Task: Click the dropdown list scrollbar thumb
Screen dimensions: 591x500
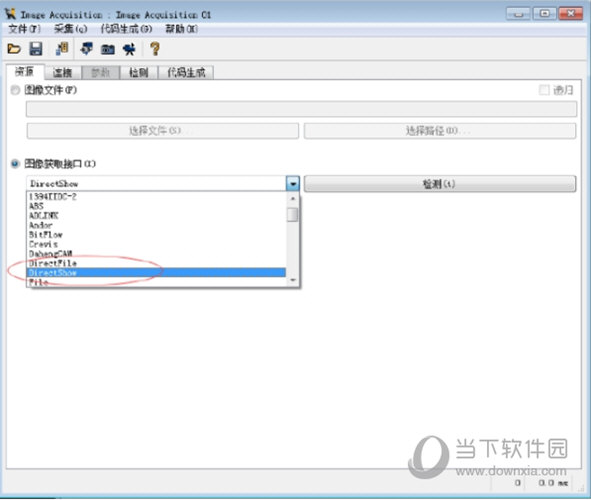Action: [x=292, y=215]
